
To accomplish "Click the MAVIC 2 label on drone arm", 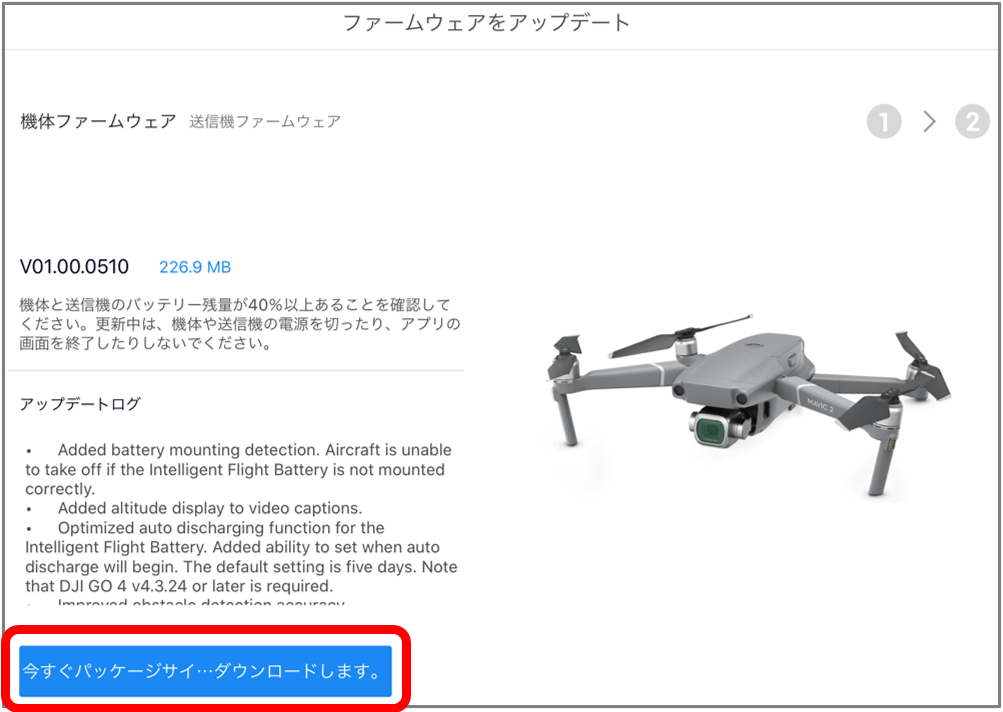I will pos(821,404).
